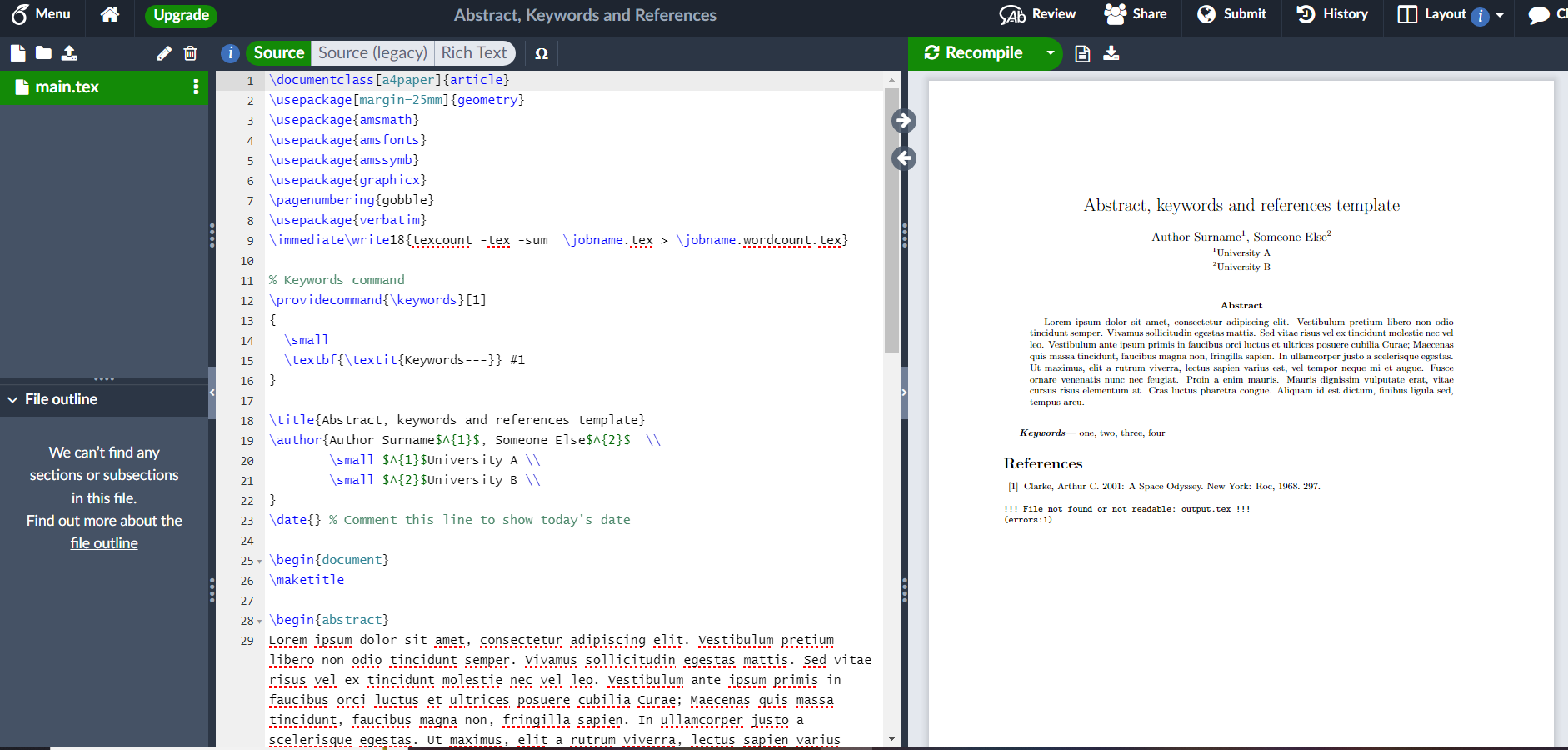Viewport: 1568px width, 750px height.
Task: Open project History
Action: pos(1332,14)
